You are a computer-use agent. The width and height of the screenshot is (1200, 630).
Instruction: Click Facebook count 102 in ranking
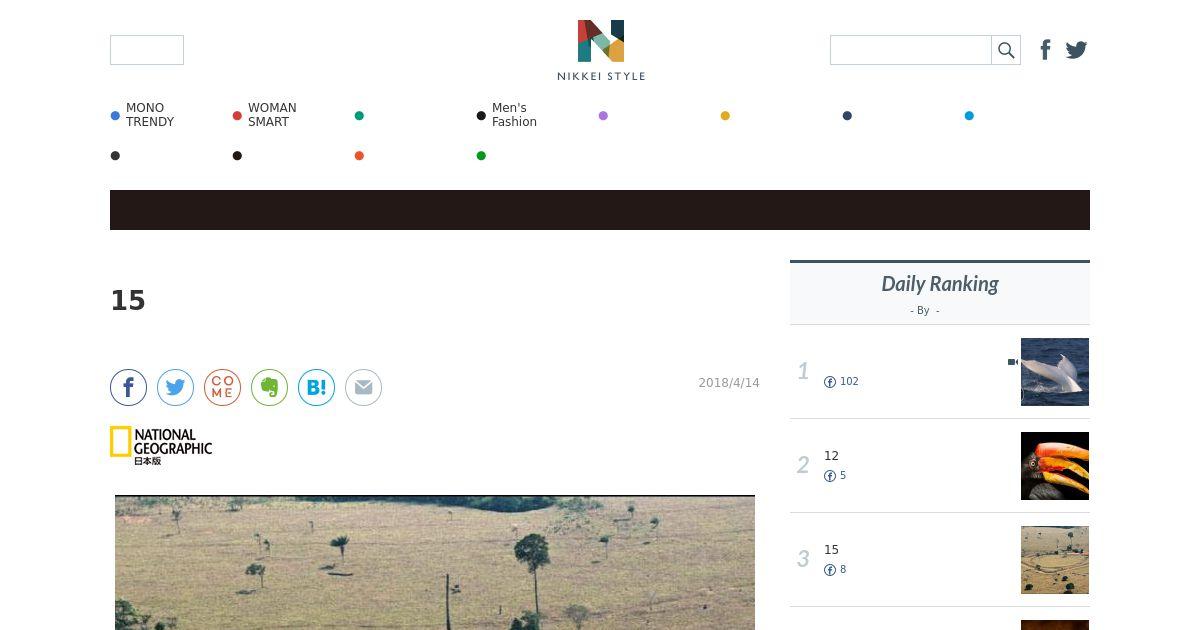click(841, 382)
